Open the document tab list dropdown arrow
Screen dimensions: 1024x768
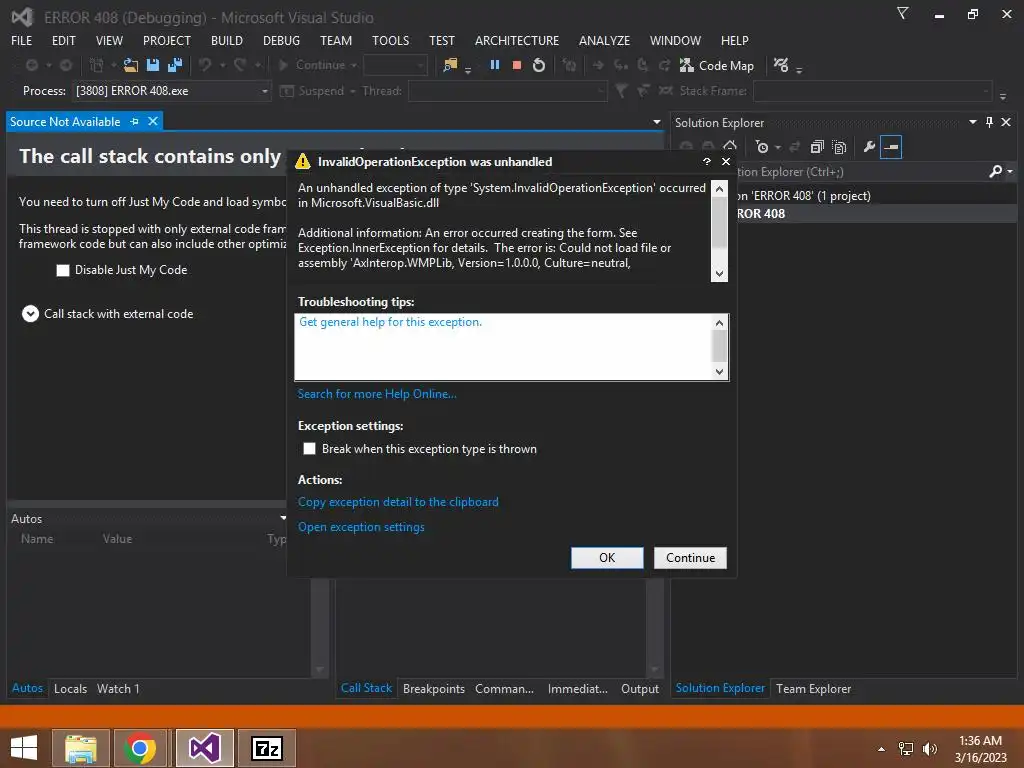coord(656,122)
